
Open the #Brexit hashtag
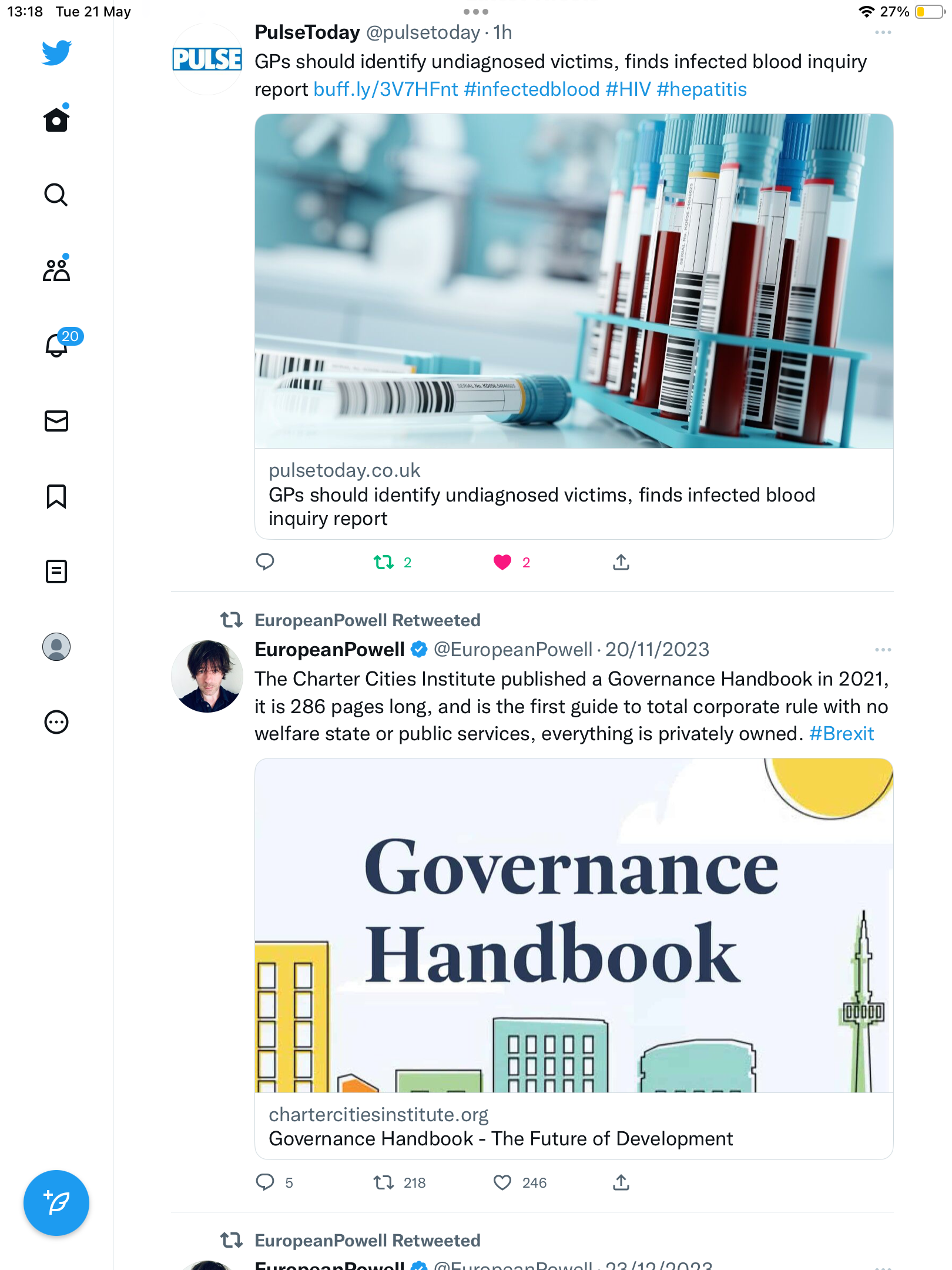pyautogui.click(x=842, y=734)
